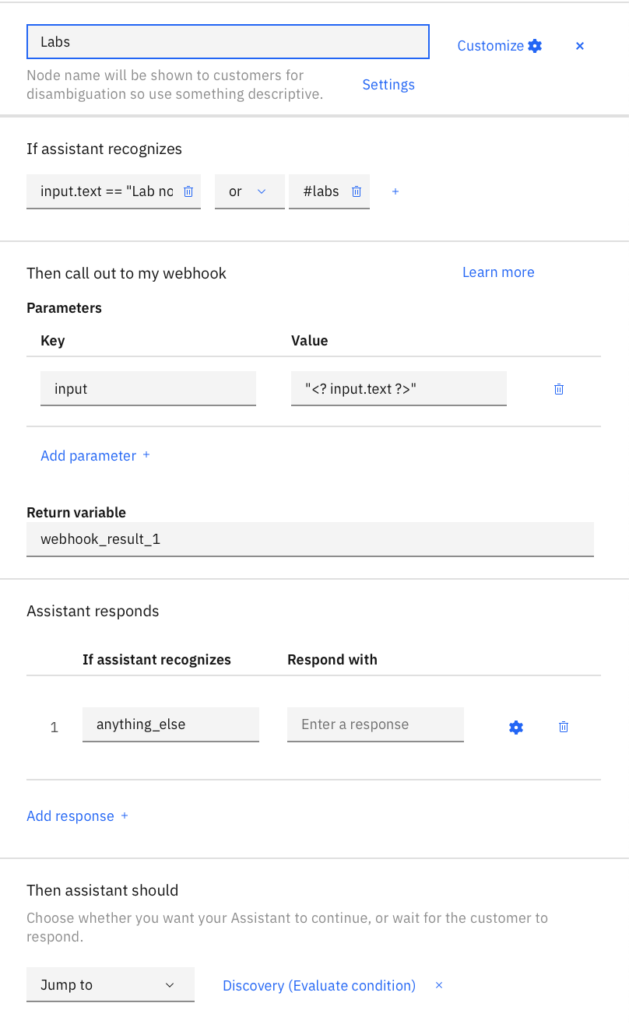
Task: Close the node editor panel
Action: point(579,45)
